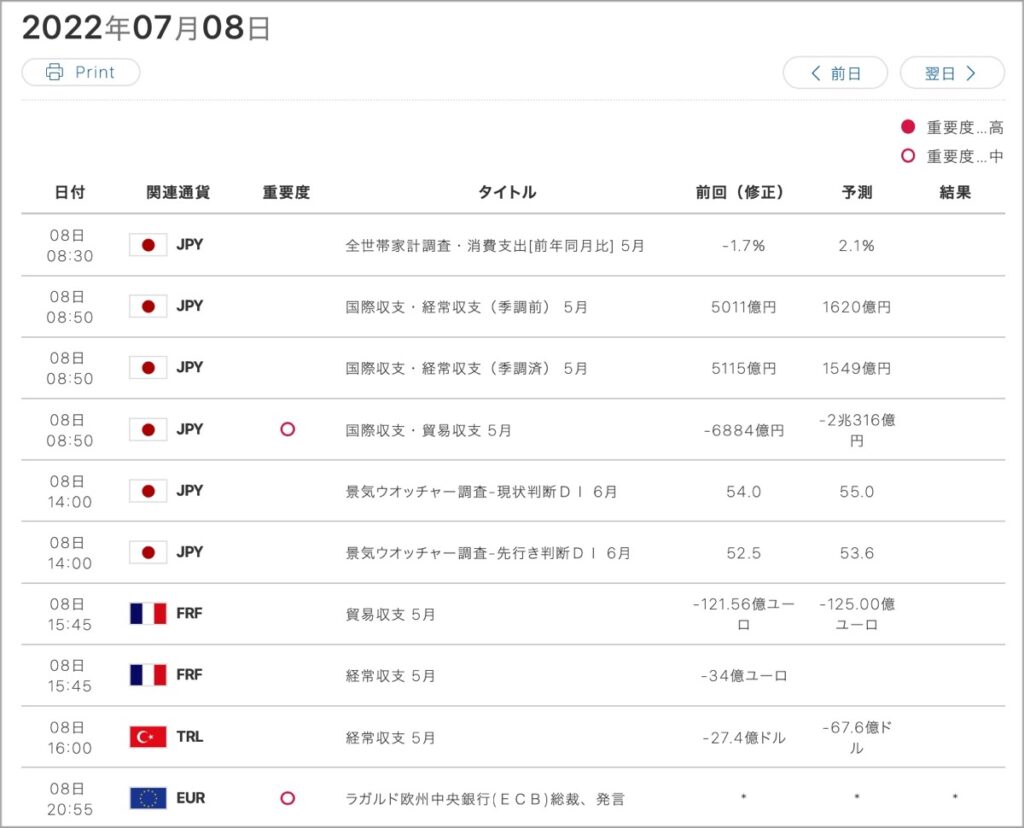Click forecast value 53.6
This screenshot has width=1024, height=828.
click(x=856, y=553)
